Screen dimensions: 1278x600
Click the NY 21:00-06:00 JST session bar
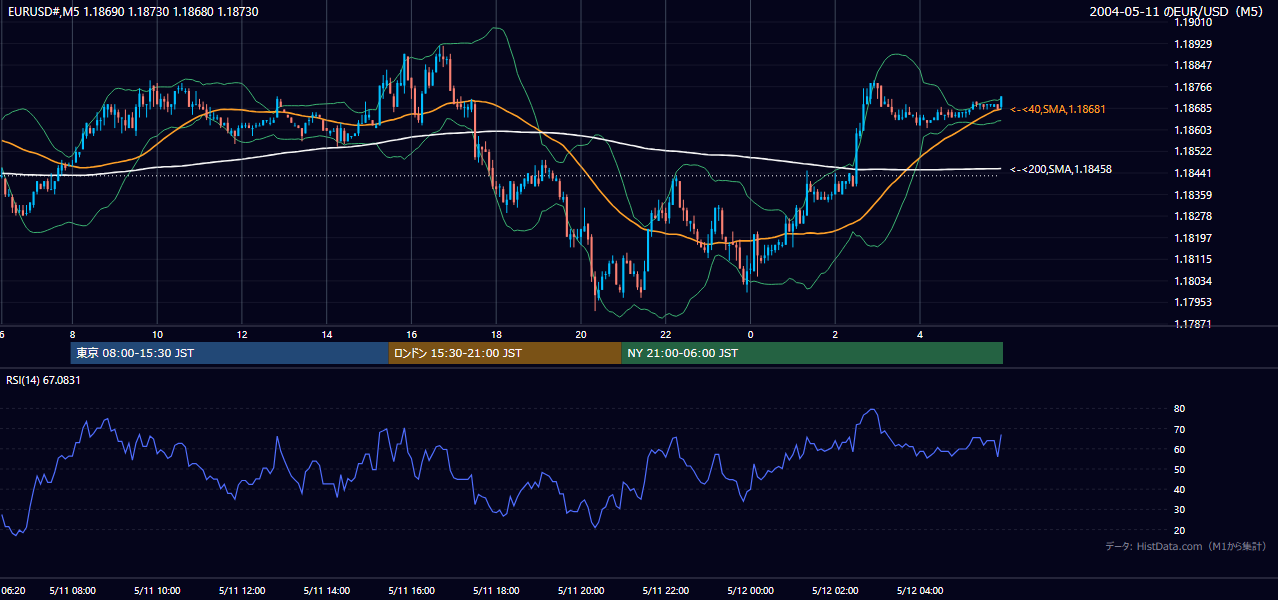point(812,353)
